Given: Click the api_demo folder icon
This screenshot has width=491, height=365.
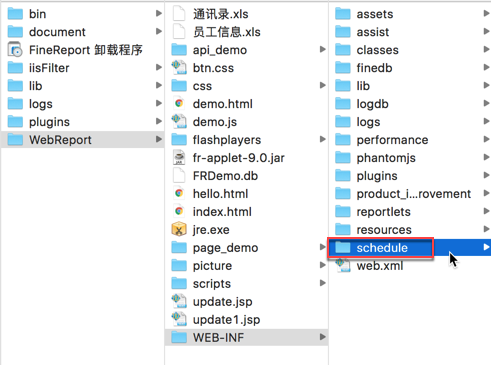Looking at the screenshot, I should pyautogui.click(x=179, y=50).
